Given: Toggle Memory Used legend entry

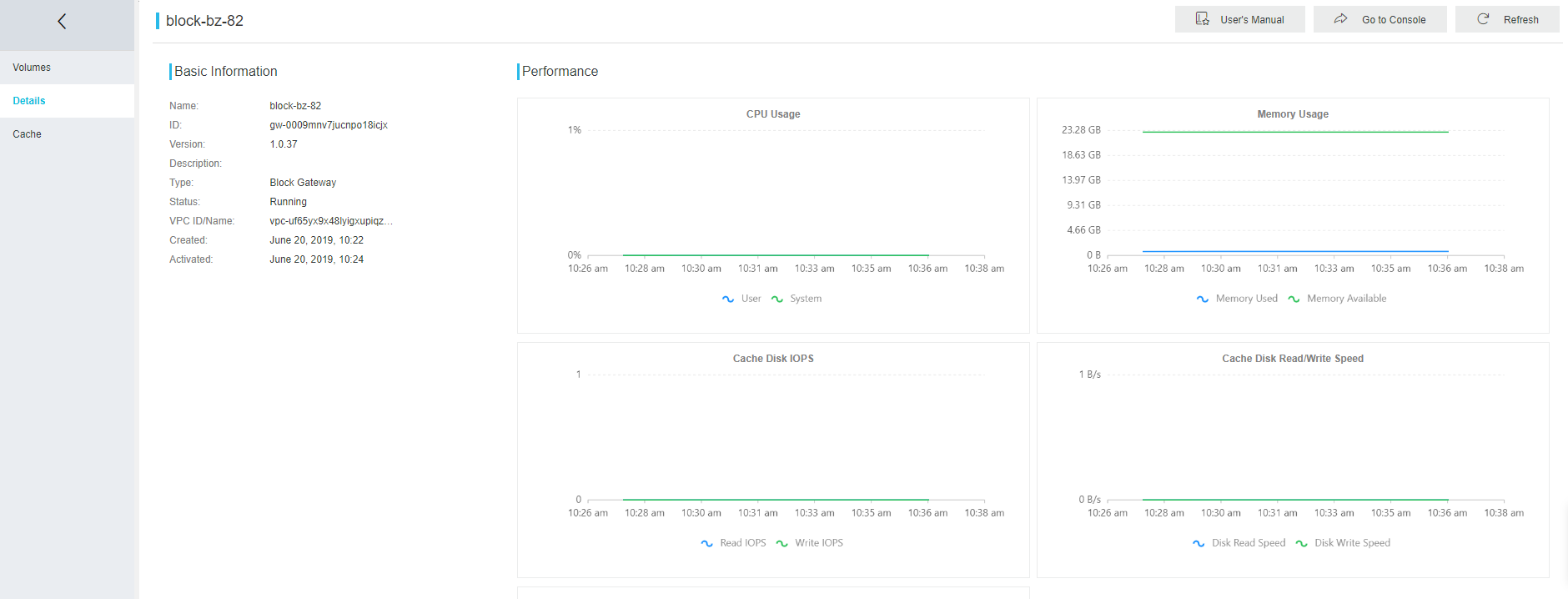Looking at the screenshot, I should (x=1237, y=299).
